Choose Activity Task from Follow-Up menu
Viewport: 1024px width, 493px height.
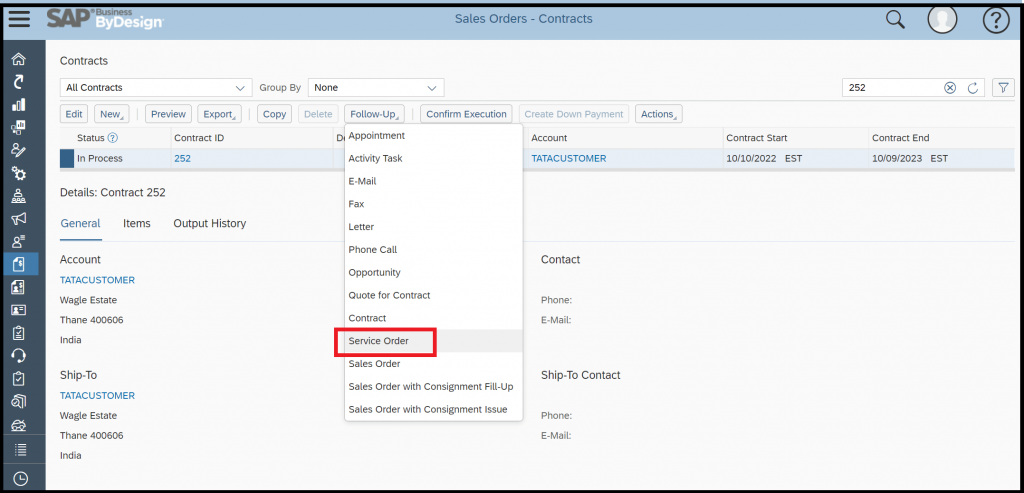click(x=376, y=158)
